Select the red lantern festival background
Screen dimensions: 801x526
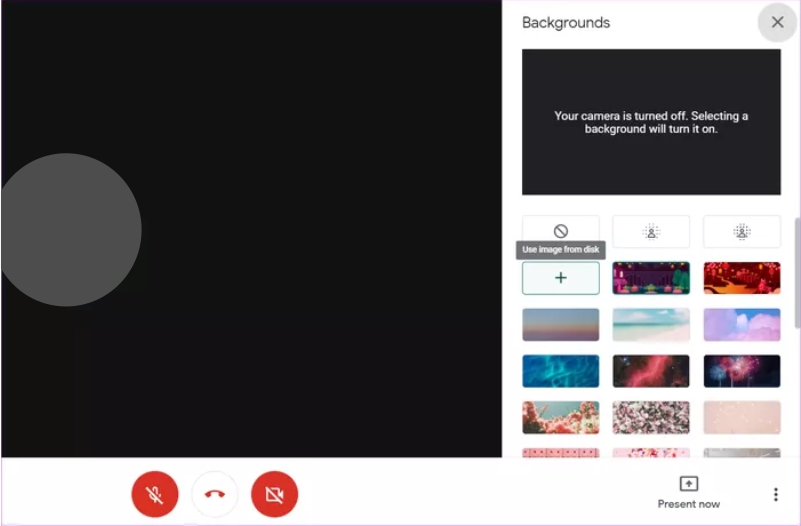click(x=742, y=278)
